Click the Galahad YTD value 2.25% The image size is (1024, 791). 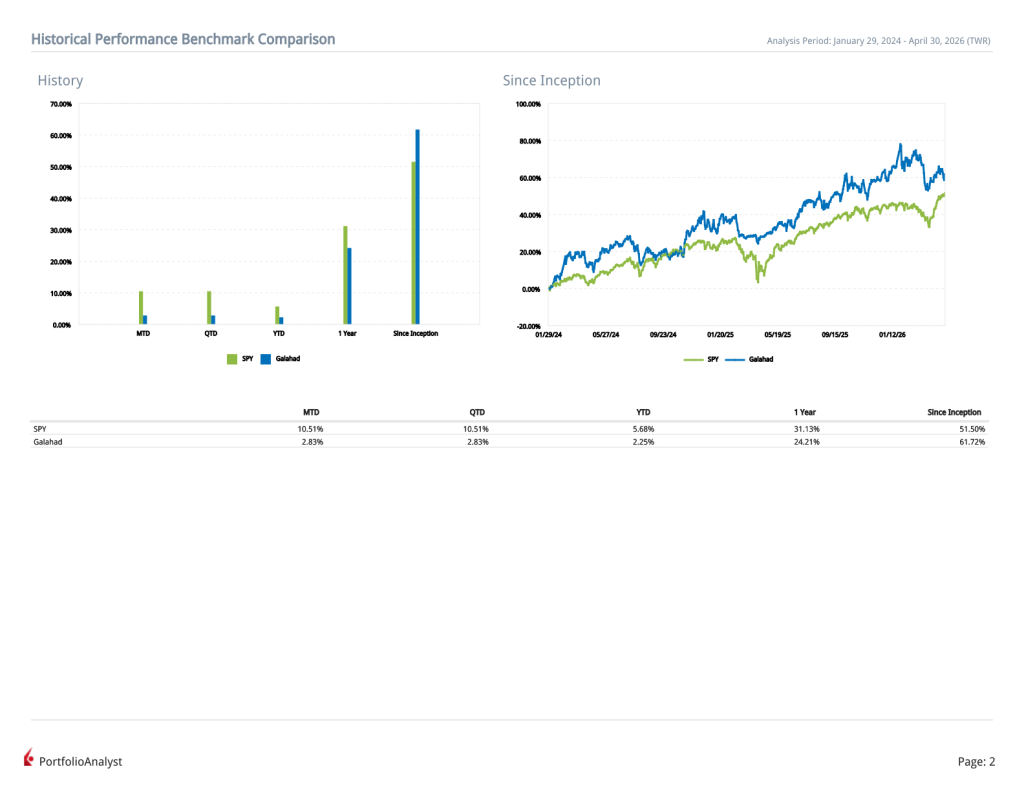click(643, 442)
